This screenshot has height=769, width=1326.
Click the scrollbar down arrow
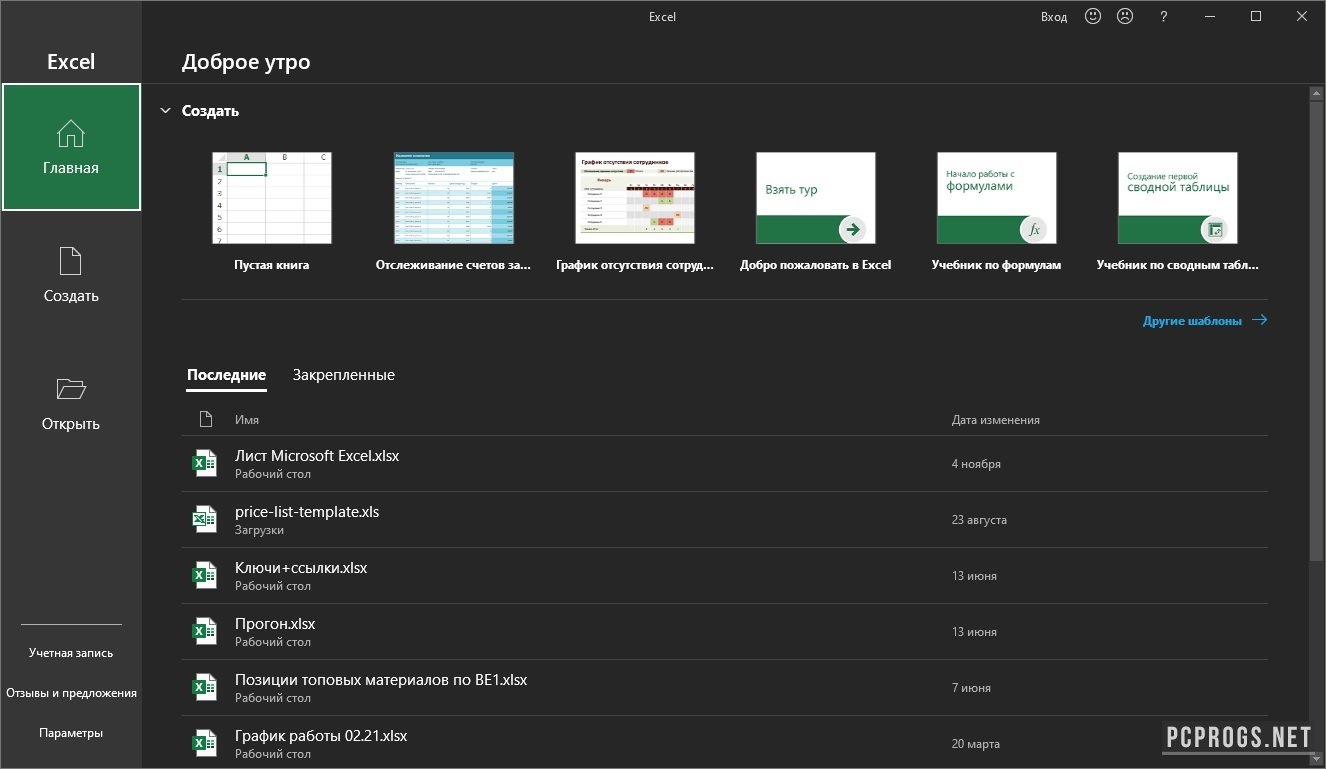pyautogui.click(x=1316, y=761)
